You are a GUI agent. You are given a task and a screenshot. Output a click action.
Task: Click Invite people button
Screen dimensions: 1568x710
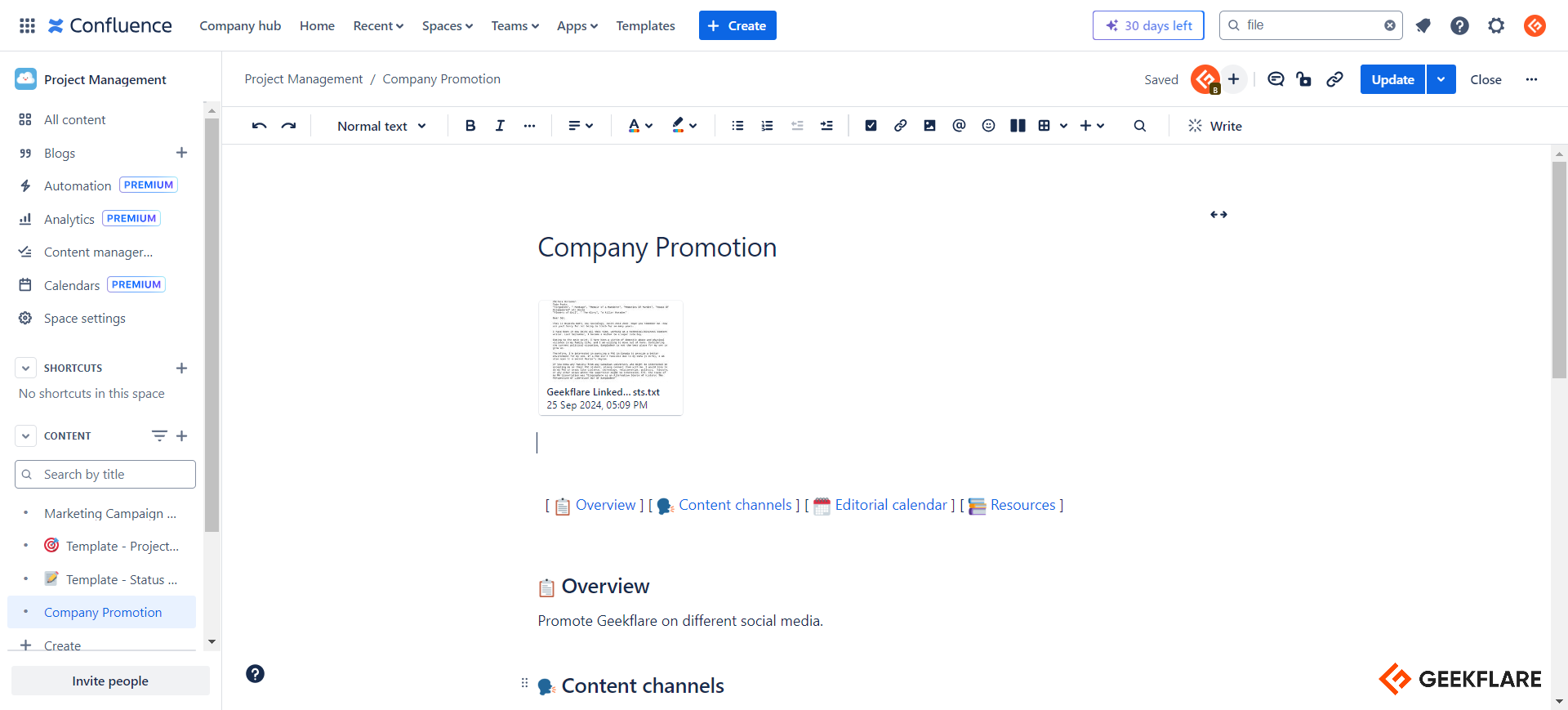[x=110, y=681]
